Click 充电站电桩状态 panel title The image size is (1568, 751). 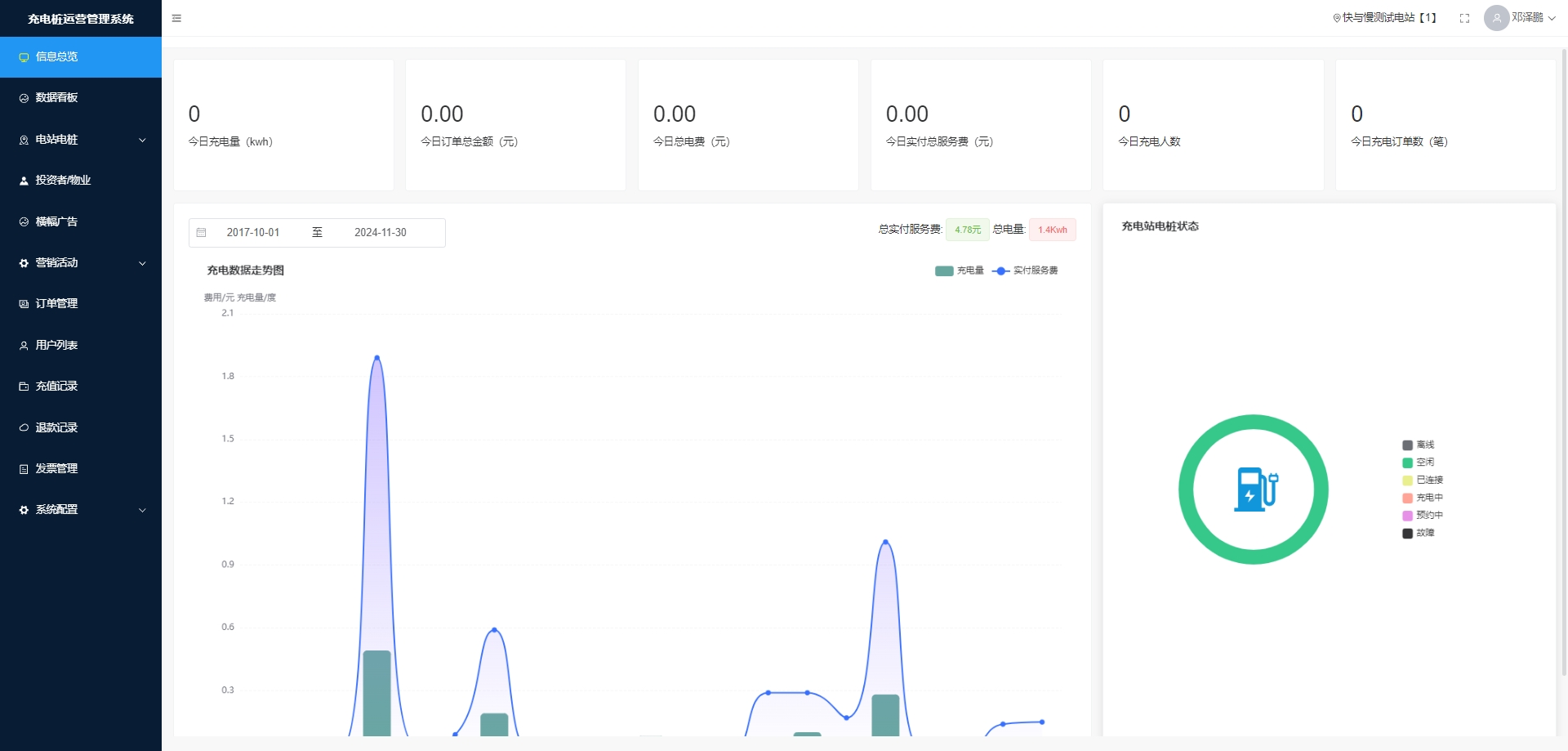pyautogui.click(x=1160, y=226)
